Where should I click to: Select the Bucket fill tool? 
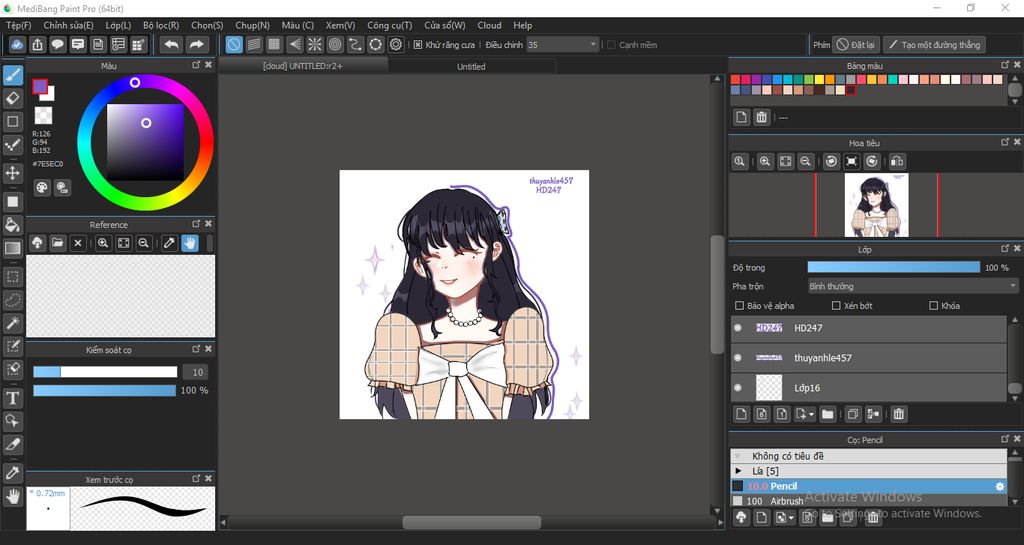(12, 225)
